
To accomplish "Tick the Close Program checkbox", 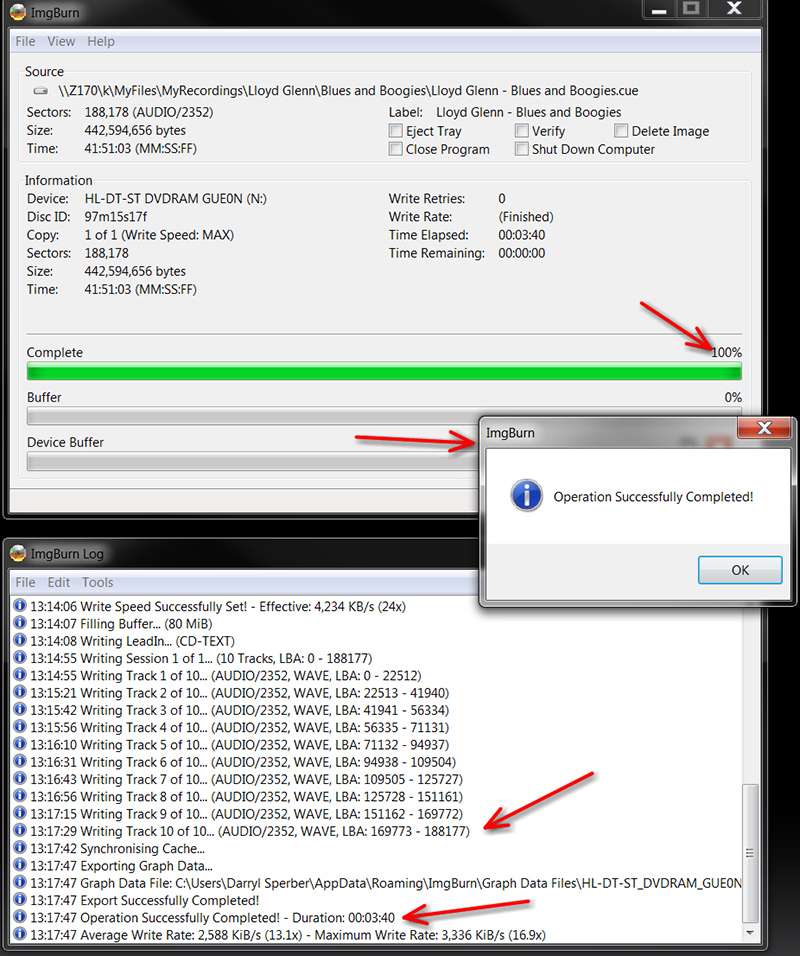I will tap(396, 149).
